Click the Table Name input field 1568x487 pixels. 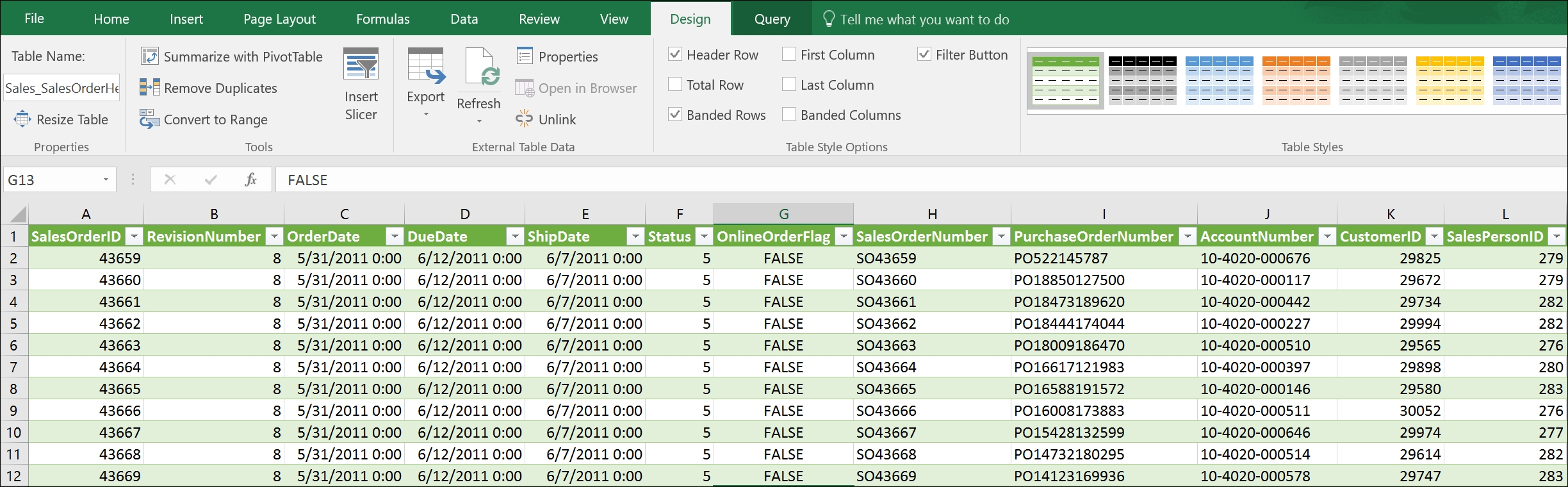61,88
